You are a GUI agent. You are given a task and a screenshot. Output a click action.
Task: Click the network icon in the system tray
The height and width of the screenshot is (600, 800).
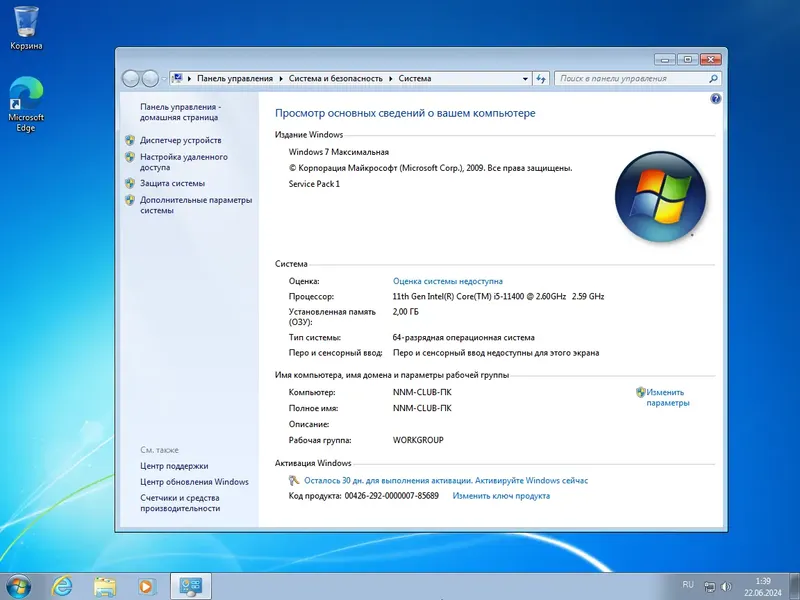pos(710,588)
